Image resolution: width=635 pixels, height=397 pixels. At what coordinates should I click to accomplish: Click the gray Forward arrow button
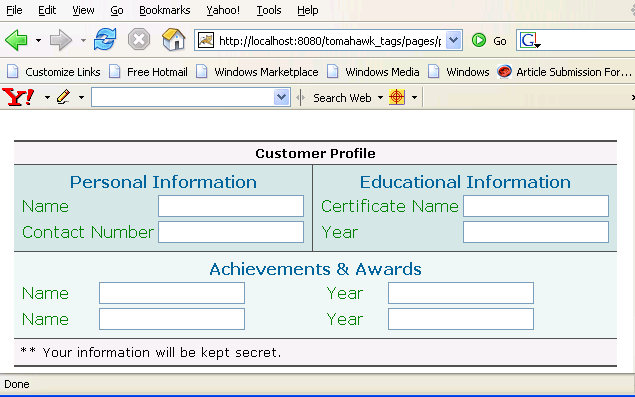[61, 40]
